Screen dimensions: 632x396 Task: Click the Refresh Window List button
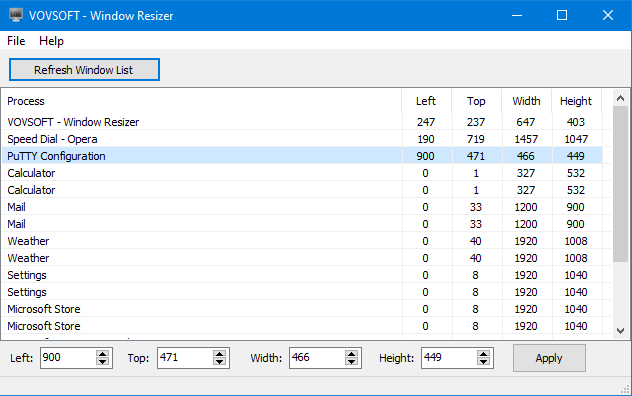pyautogui.click(x=84, y=70)
